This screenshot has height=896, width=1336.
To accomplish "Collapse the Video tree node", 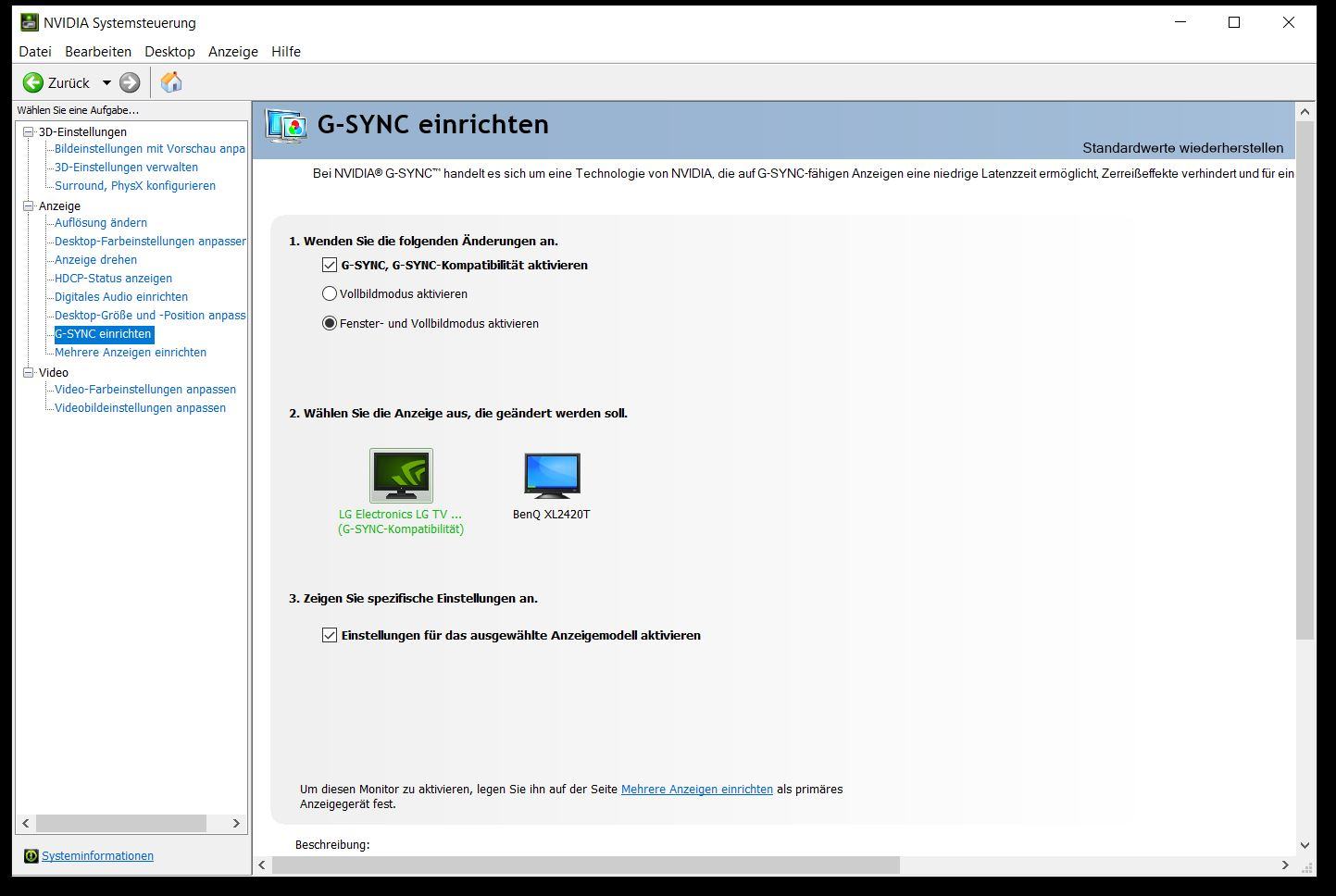I will pyautogui.click(x=29, y=372).
